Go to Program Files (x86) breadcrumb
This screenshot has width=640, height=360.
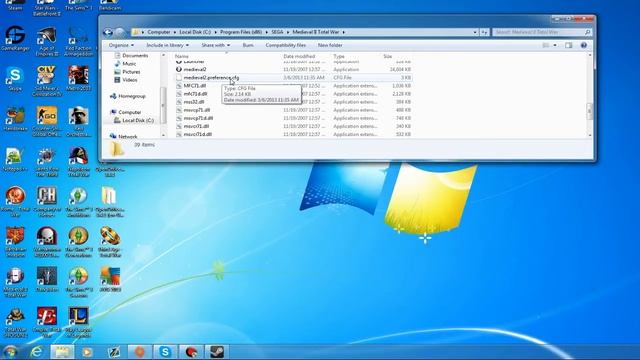coord(241,32)
